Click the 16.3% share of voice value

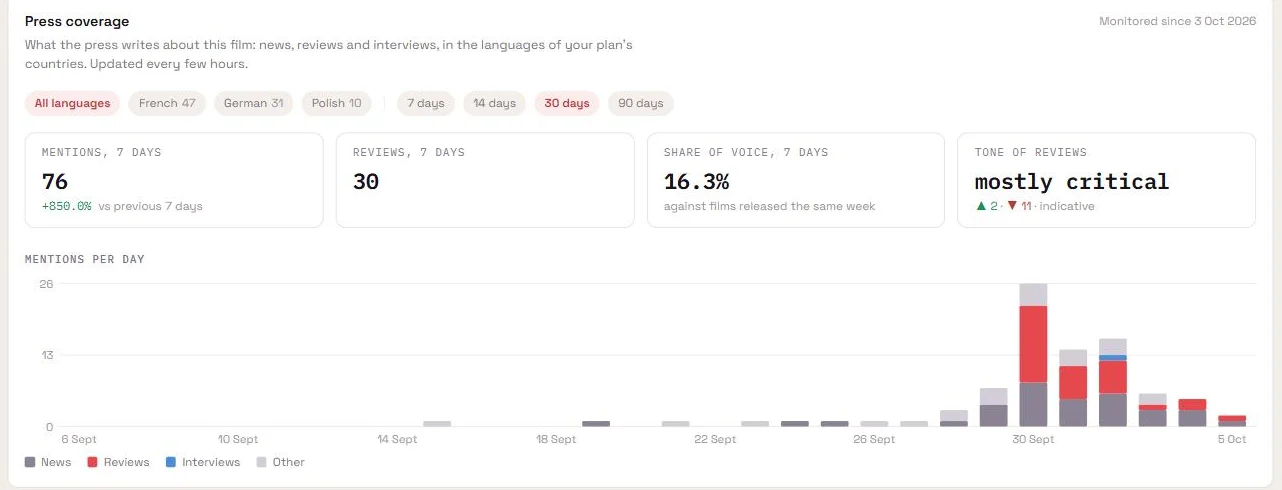click(x=696, y=181)
